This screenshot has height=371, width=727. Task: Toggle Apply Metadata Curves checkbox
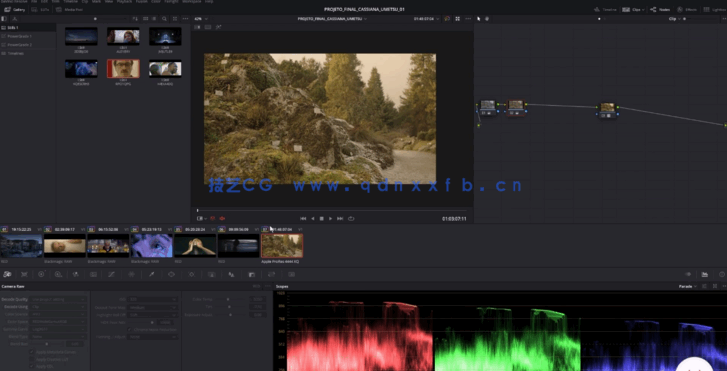(x=32, y=352)
